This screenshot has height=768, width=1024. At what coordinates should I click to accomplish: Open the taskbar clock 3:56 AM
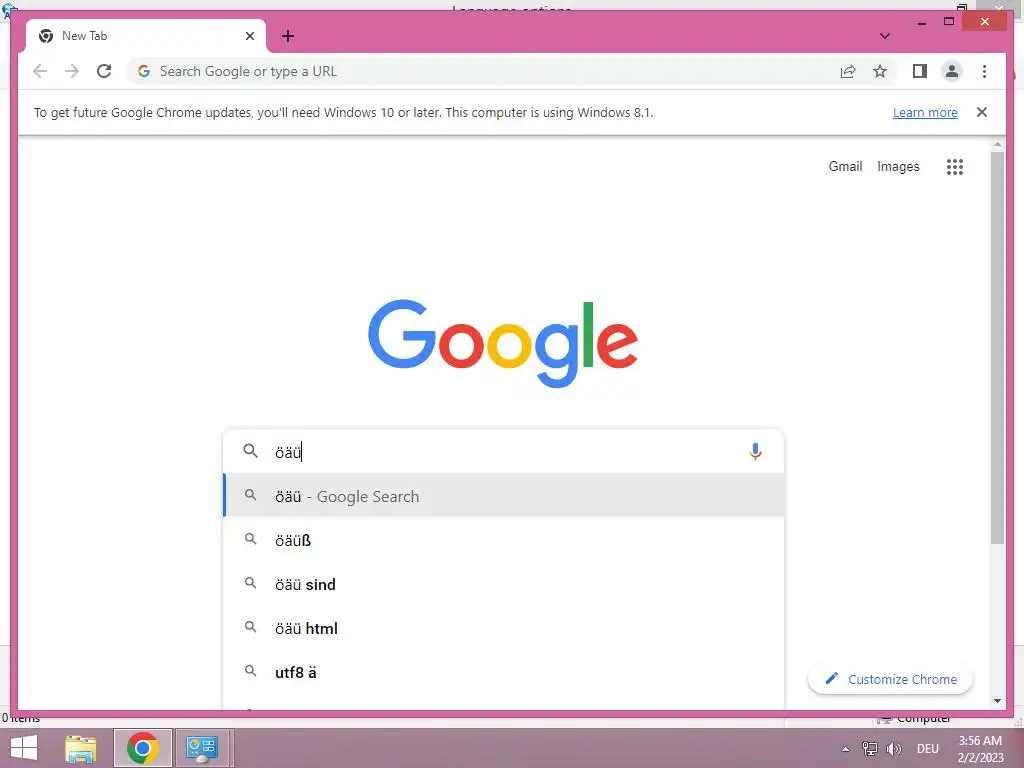tap(980, 748)
